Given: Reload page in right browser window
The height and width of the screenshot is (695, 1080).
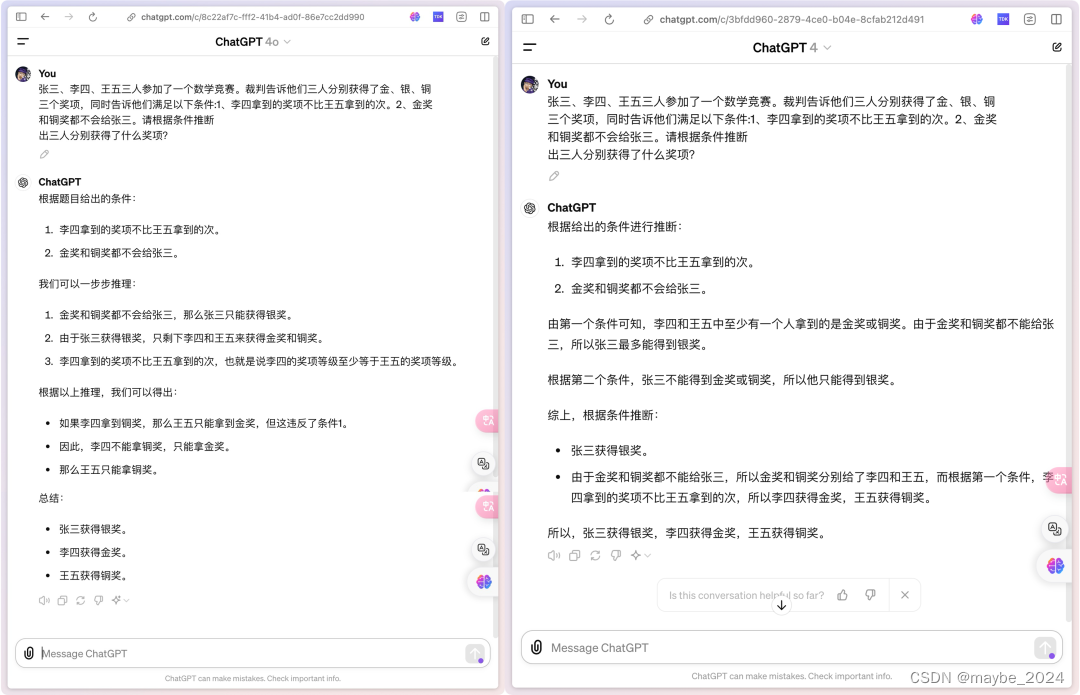Looking at the screenshot, I should 609,19.
